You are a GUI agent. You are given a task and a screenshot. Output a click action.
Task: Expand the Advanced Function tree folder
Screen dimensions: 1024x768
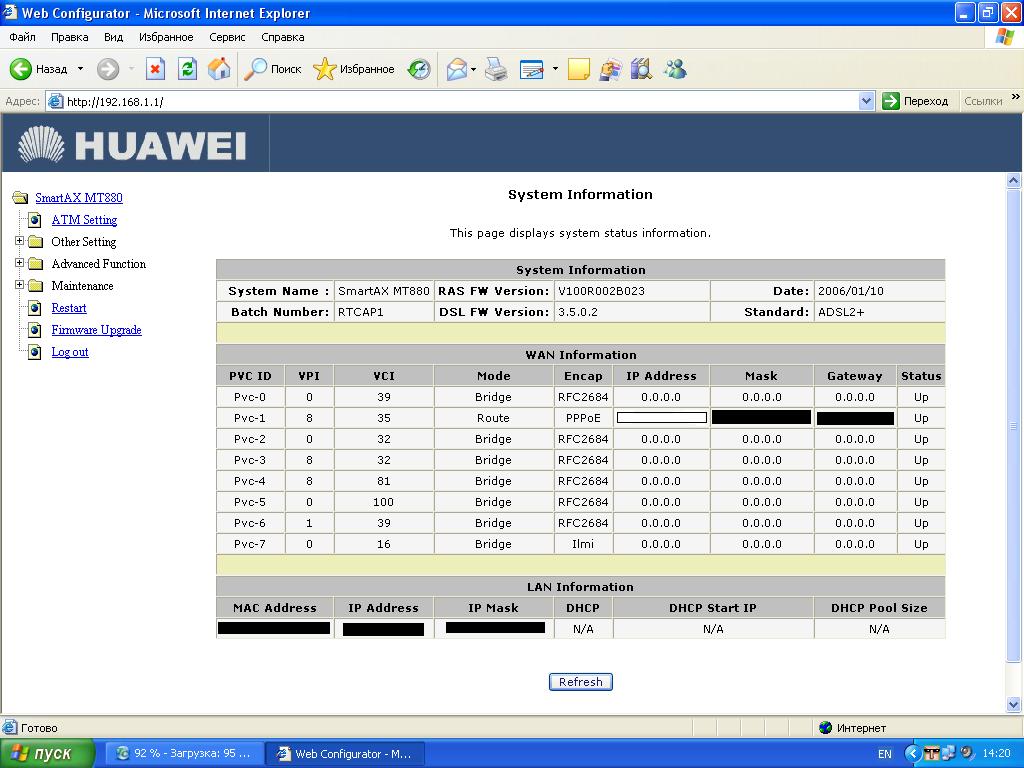point(19,263)
